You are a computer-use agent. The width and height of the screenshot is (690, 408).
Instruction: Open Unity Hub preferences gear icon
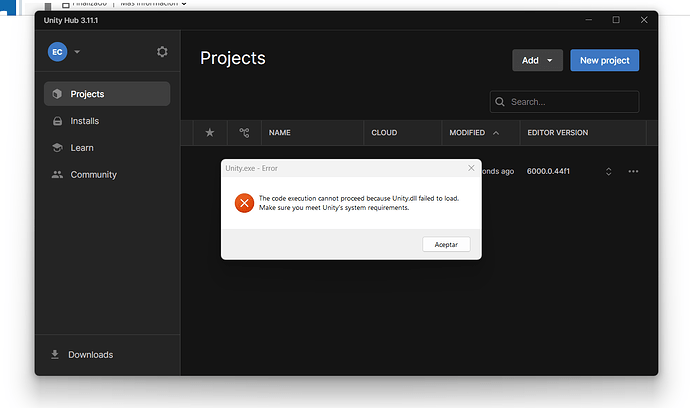tap(162, 52)
